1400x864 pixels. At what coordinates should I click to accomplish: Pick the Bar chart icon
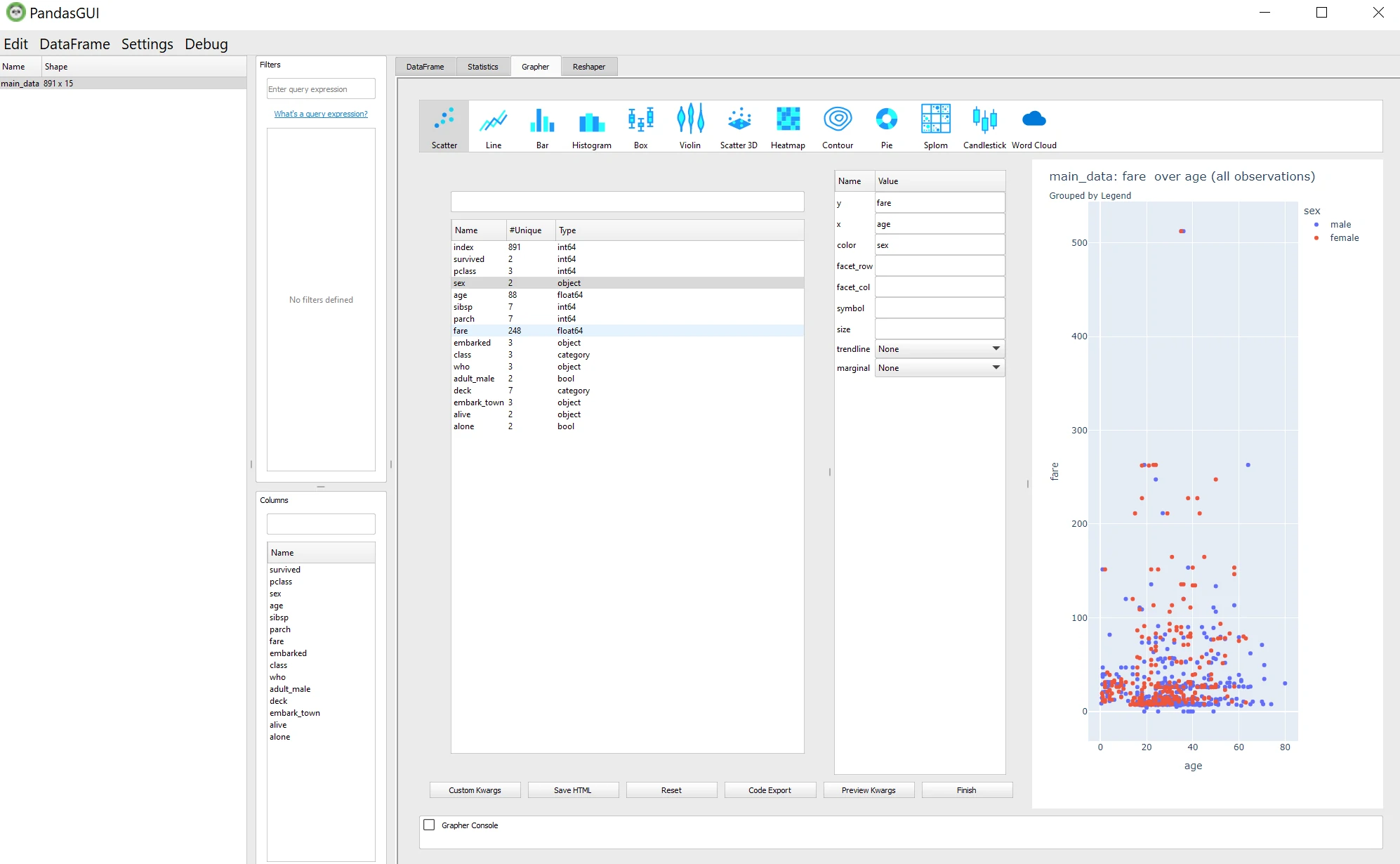point(542,126)
